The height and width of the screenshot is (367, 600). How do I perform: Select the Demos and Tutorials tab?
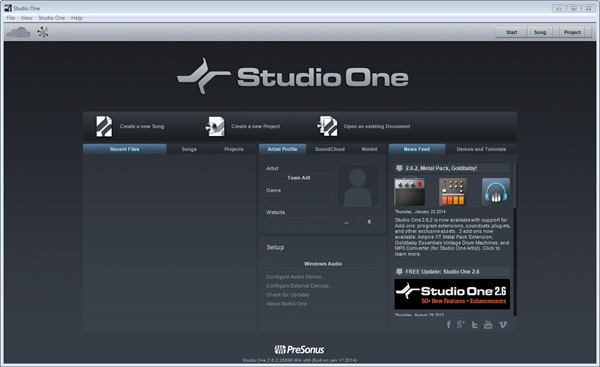481,149
